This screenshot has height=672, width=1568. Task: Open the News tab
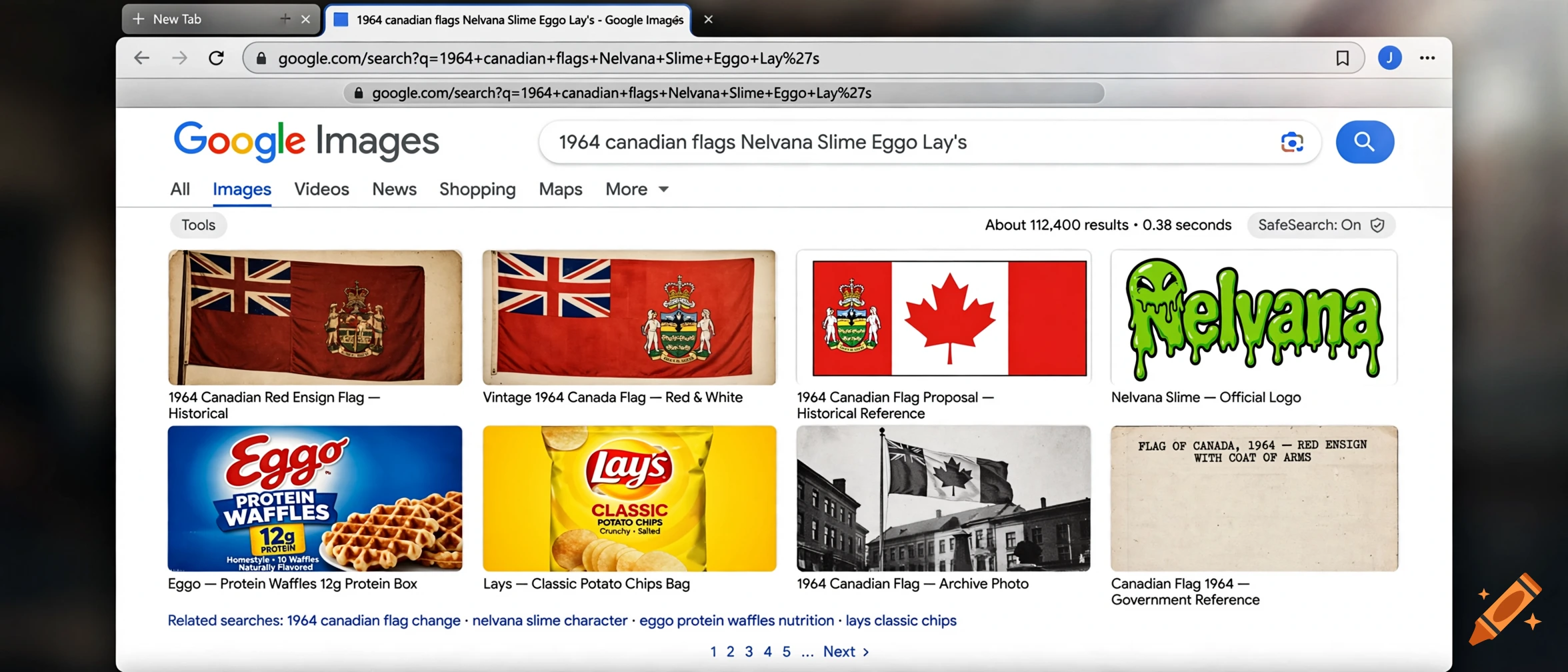pos(394,189)
